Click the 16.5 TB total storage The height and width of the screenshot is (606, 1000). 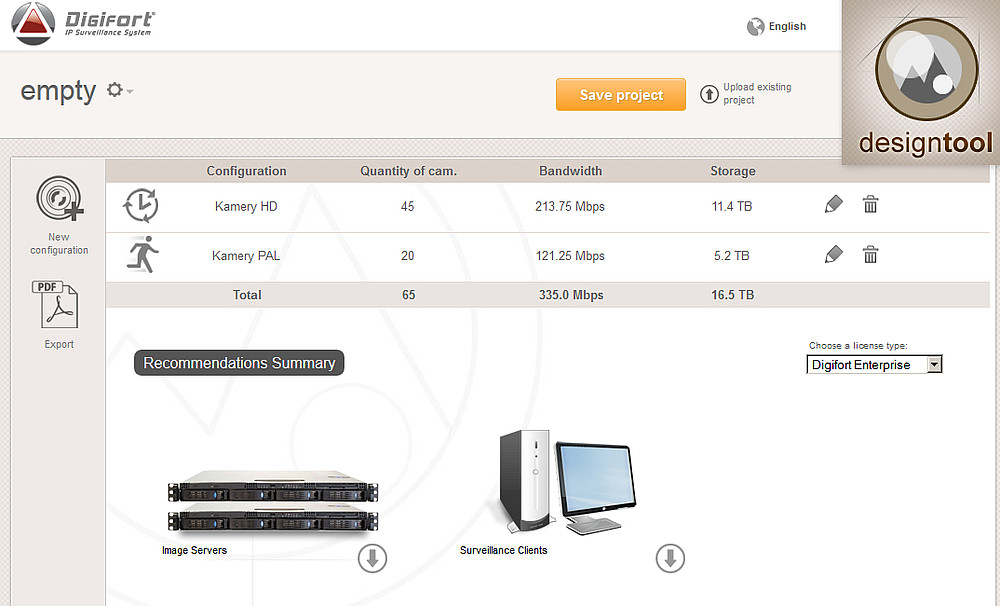(x=733, y=295)
